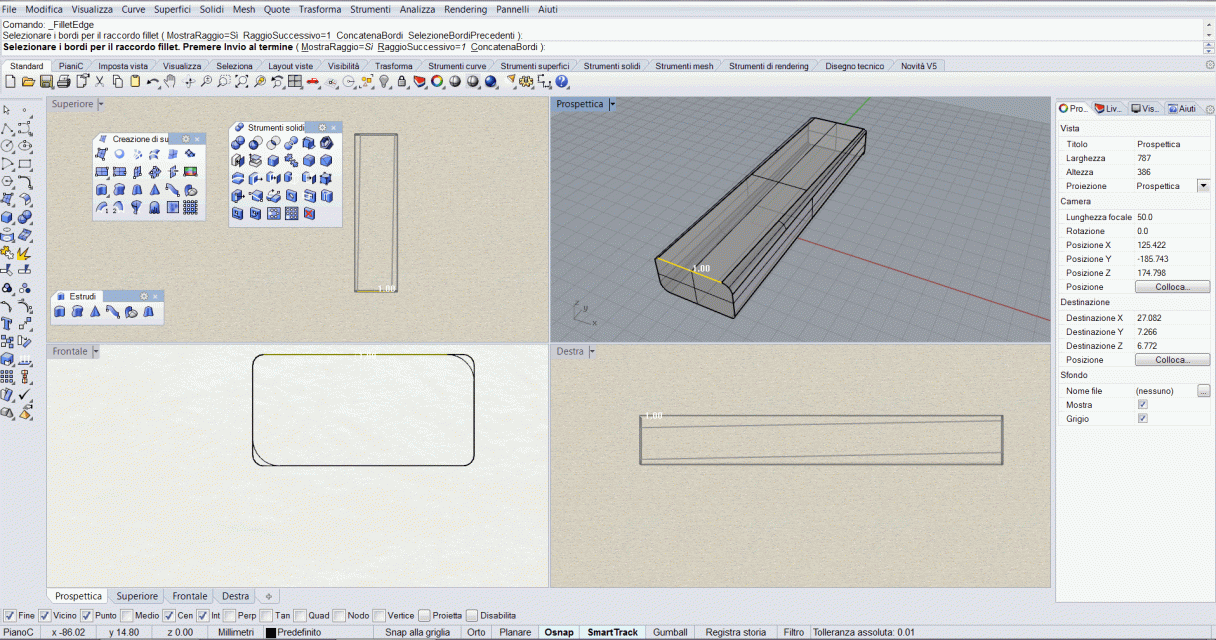Open the Prospettica viewport title dropdown arrow
Screen dimensions: 1216x640
coord(612,104)
